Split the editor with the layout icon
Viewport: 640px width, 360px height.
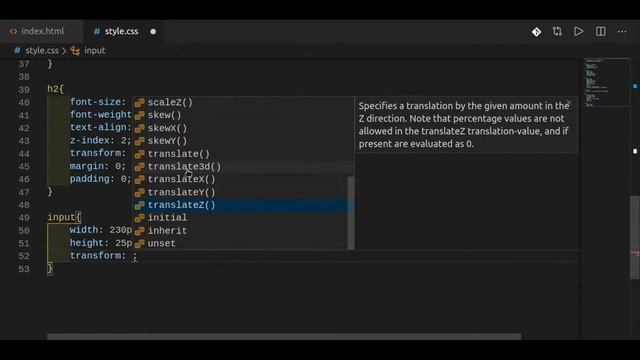tap(600, 31)
